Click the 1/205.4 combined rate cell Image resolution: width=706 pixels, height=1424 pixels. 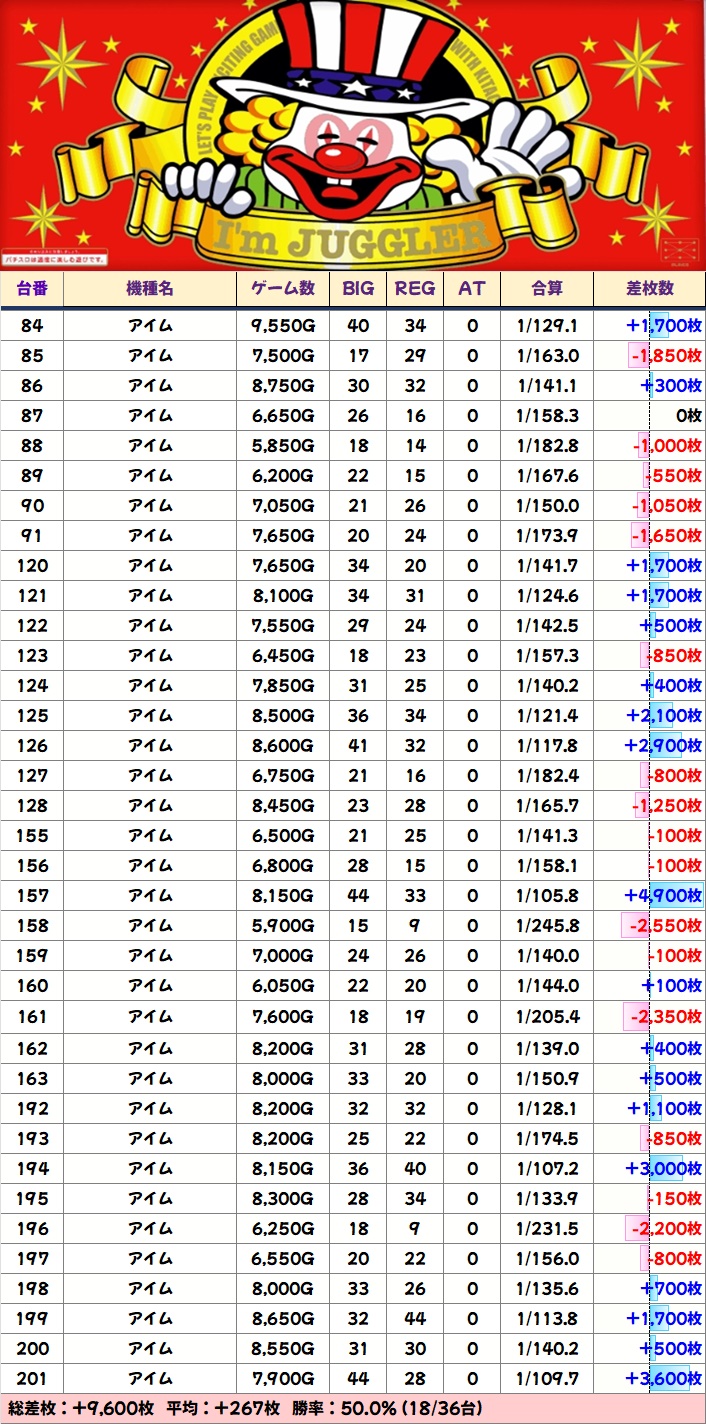(547, 1017)
